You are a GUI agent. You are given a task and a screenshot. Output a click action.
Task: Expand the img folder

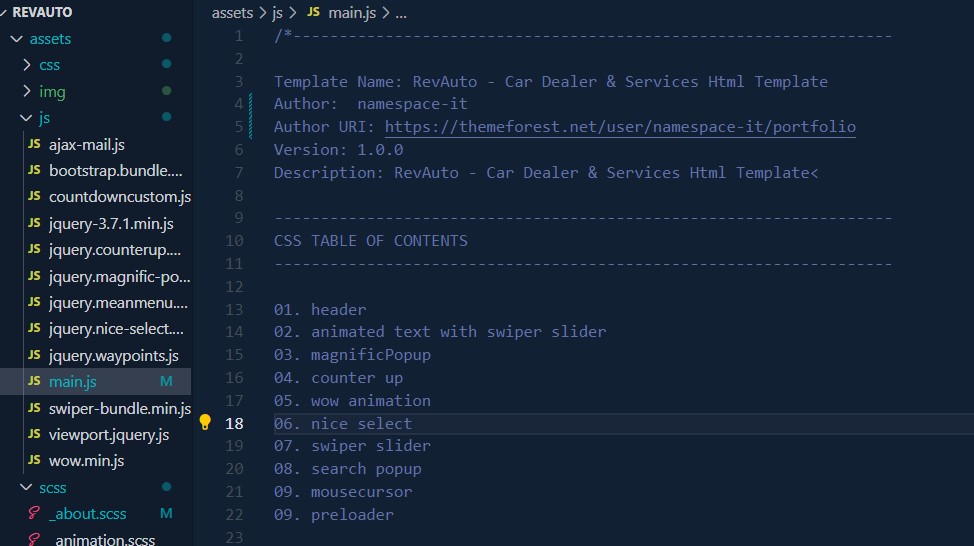click(27, 92)
